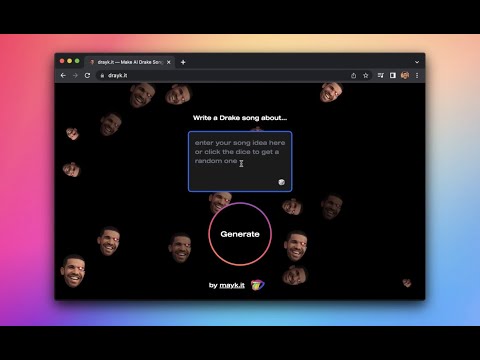
Task: Click the 'Write a Drake song about...' heading
Action: pos(240,118)
